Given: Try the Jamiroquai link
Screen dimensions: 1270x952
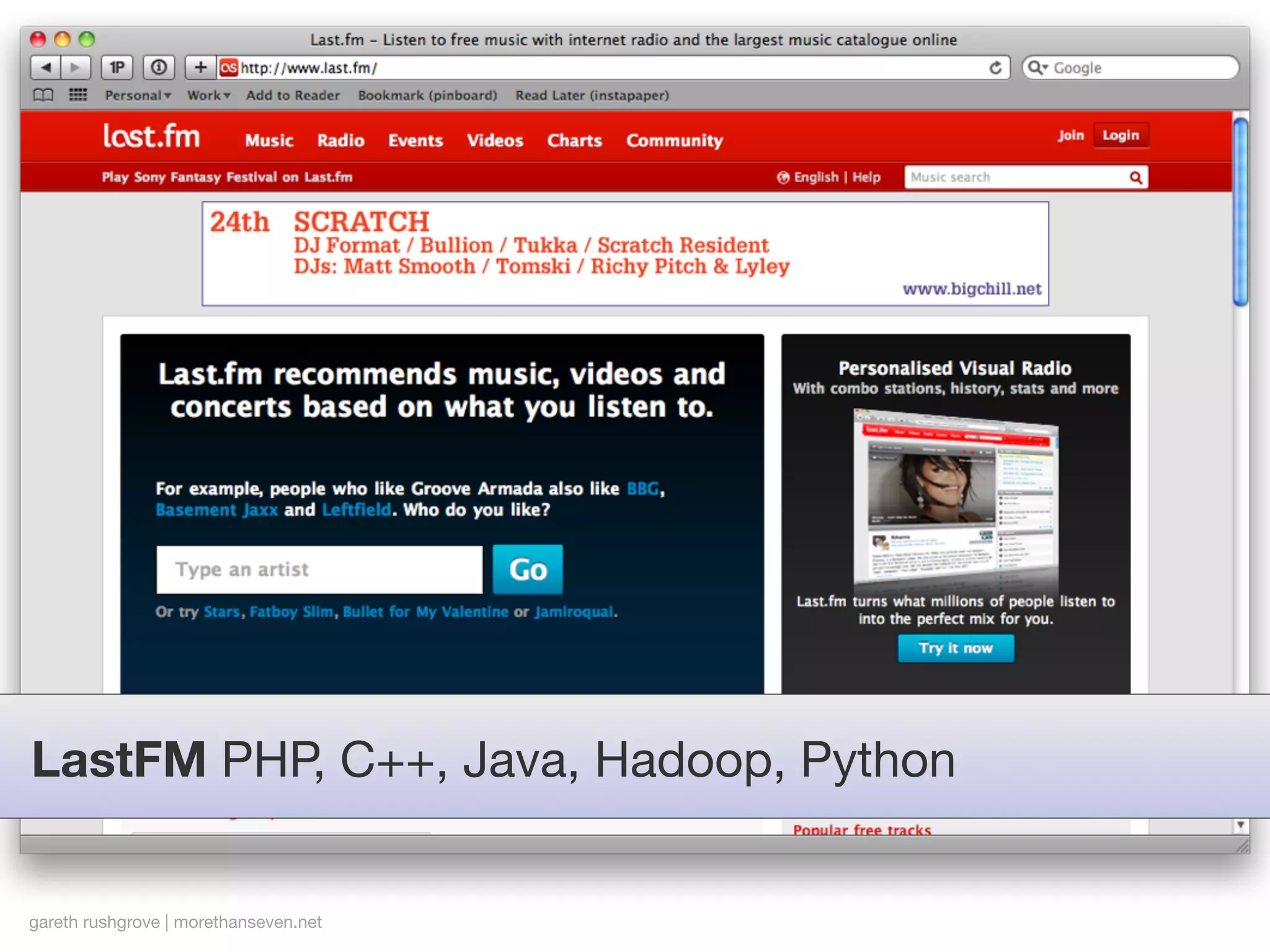Looking at the screenshot, I should [x=574, y=612].
